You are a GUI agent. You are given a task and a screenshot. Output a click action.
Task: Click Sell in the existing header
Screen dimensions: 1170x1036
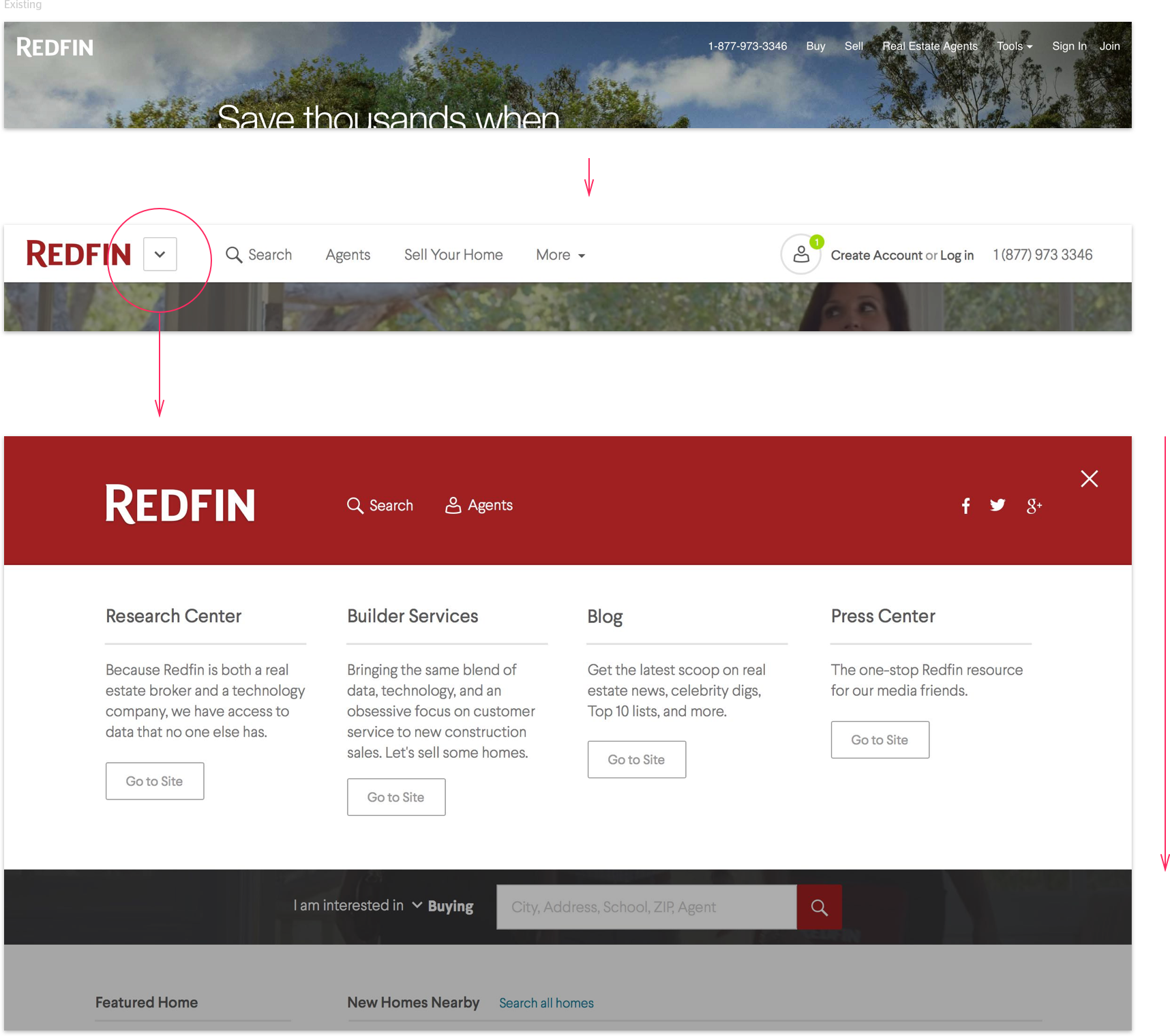coord(854,46)
